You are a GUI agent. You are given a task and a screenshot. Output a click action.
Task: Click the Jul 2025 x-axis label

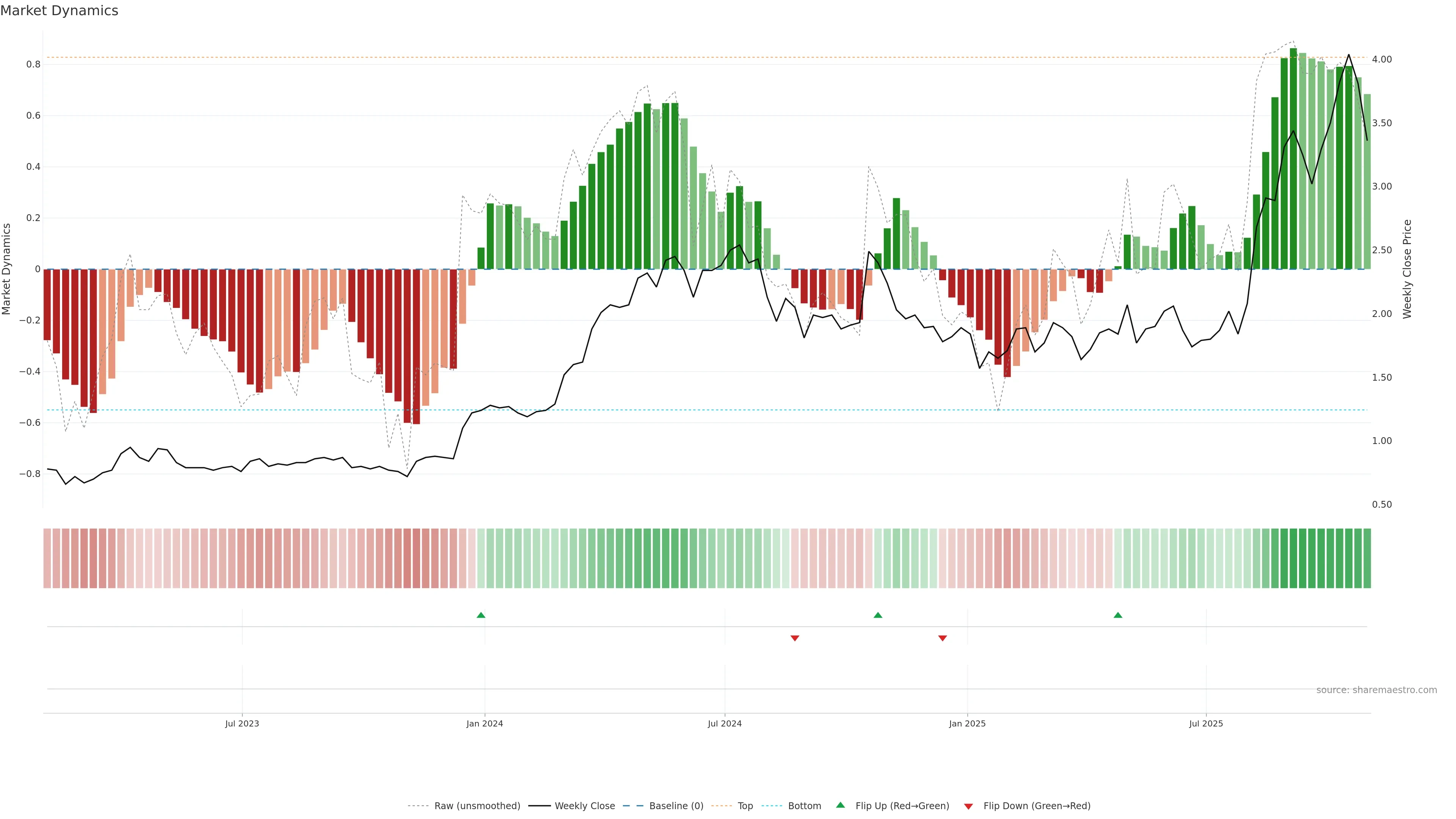point(1206,723)
